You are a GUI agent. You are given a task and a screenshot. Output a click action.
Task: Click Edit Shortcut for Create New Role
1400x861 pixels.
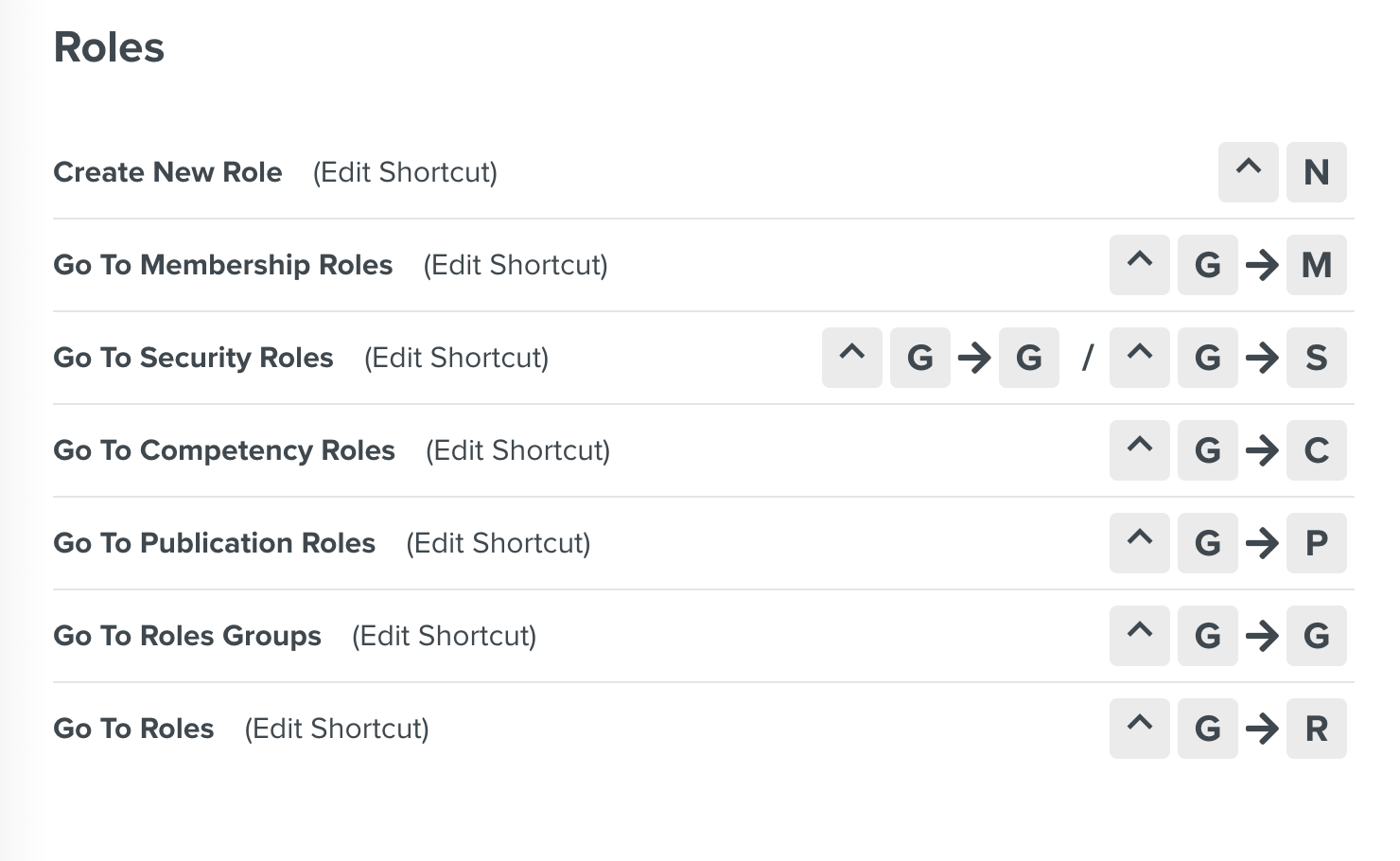point(405,172)
